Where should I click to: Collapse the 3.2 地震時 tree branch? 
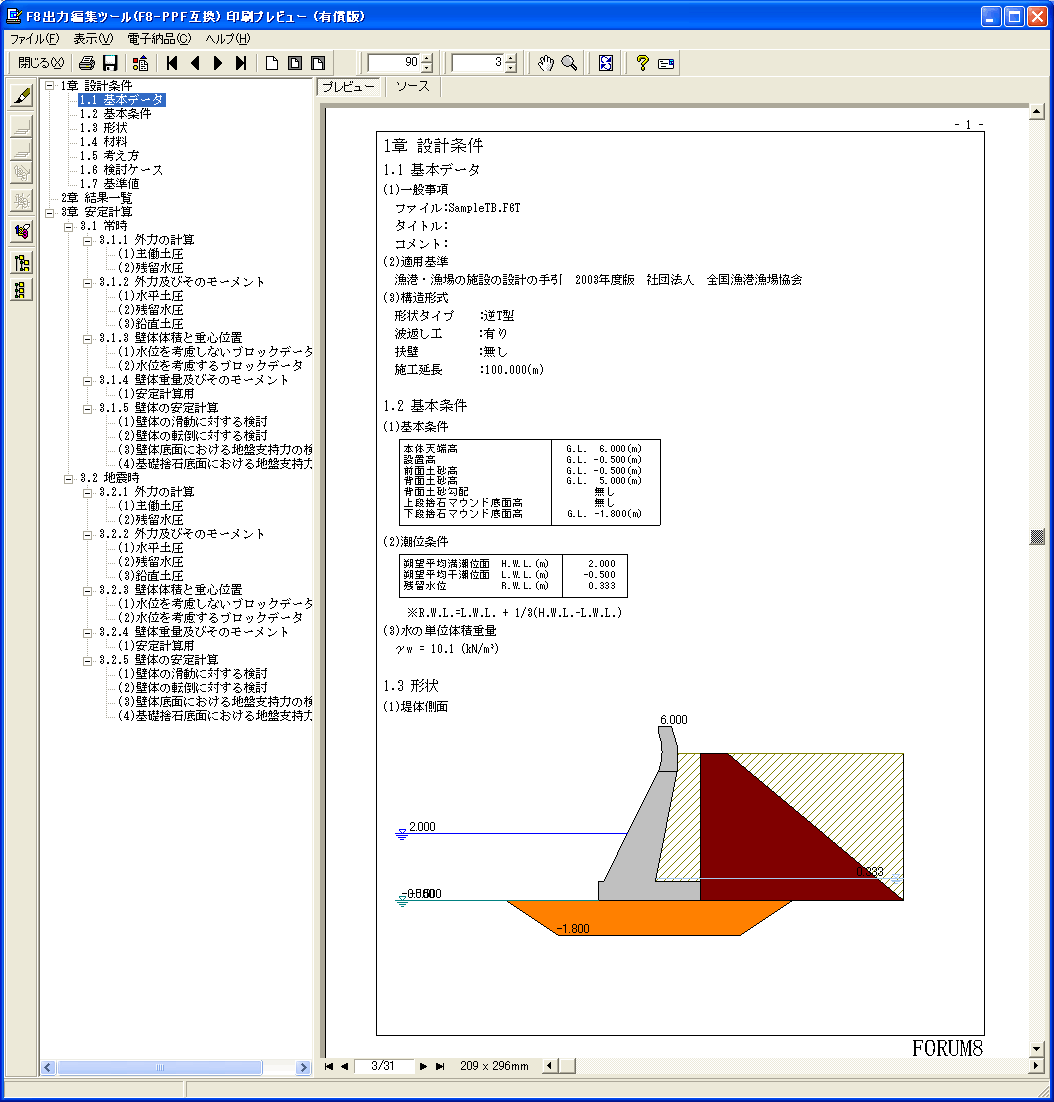pyautogui.click(x=69, y=478)
